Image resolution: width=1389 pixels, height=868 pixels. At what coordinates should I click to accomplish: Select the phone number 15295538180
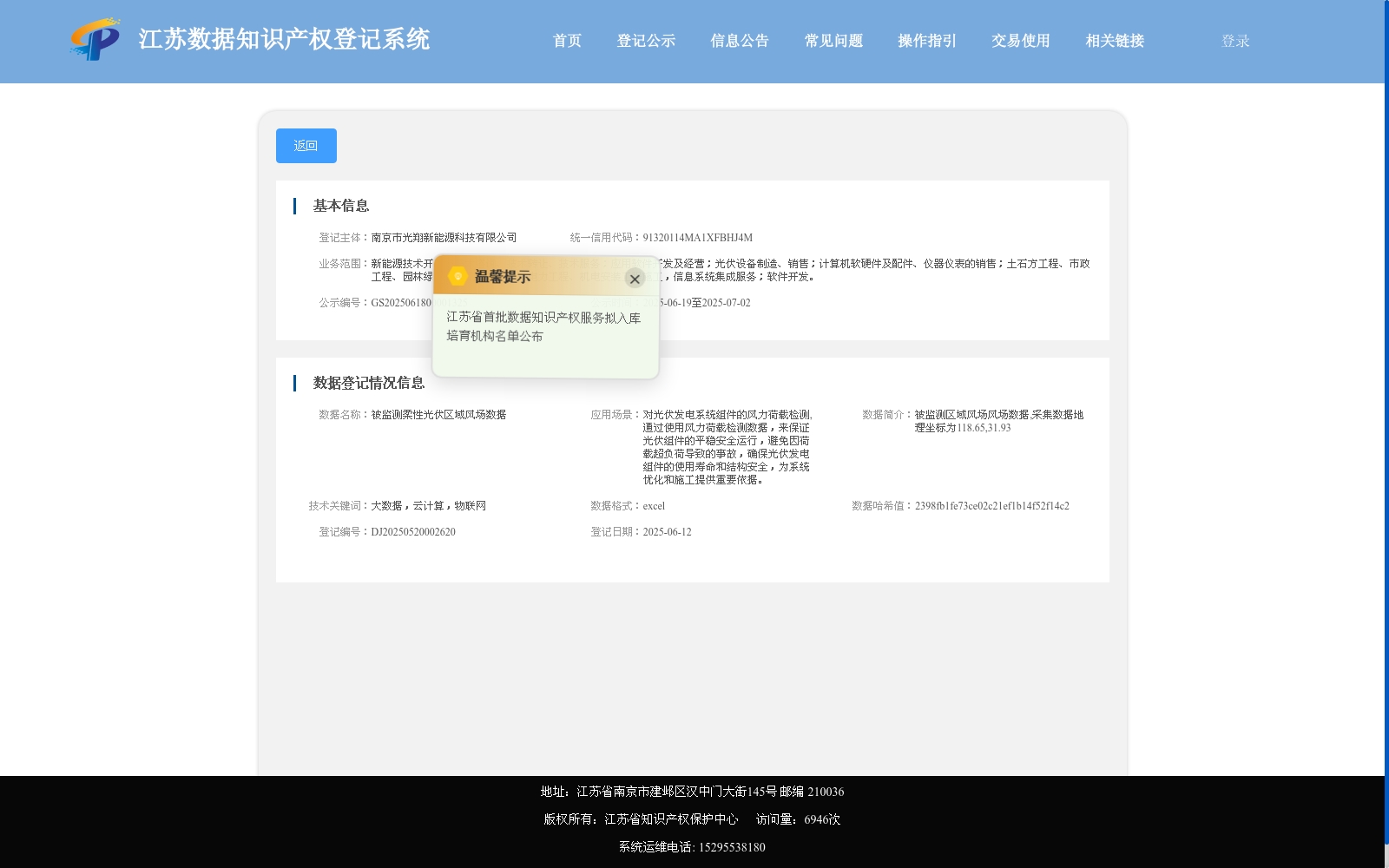(732, 847)
